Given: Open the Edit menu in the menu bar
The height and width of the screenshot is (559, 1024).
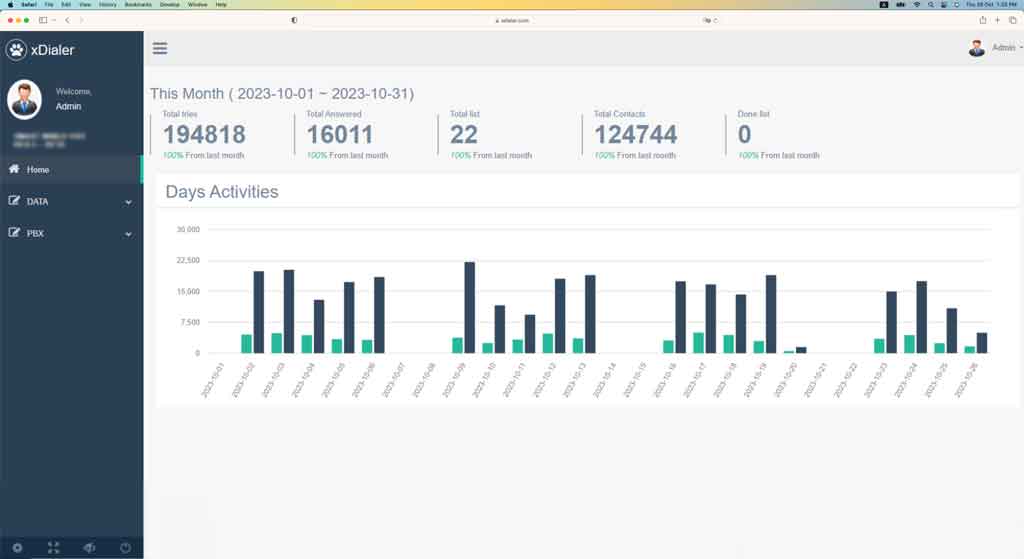Looking at the screenshot, I should 66,4.
